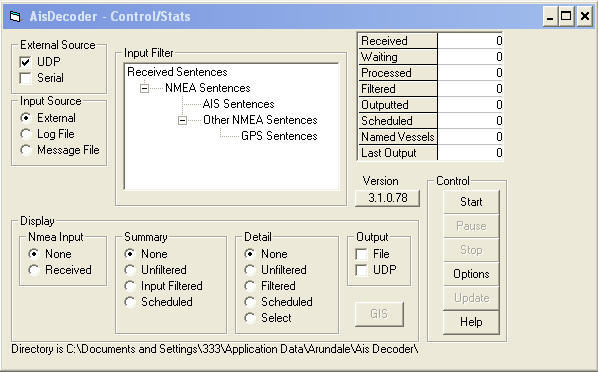Choose Scheduled under Detail
This screenshot has width=598, height=372.
250,302
